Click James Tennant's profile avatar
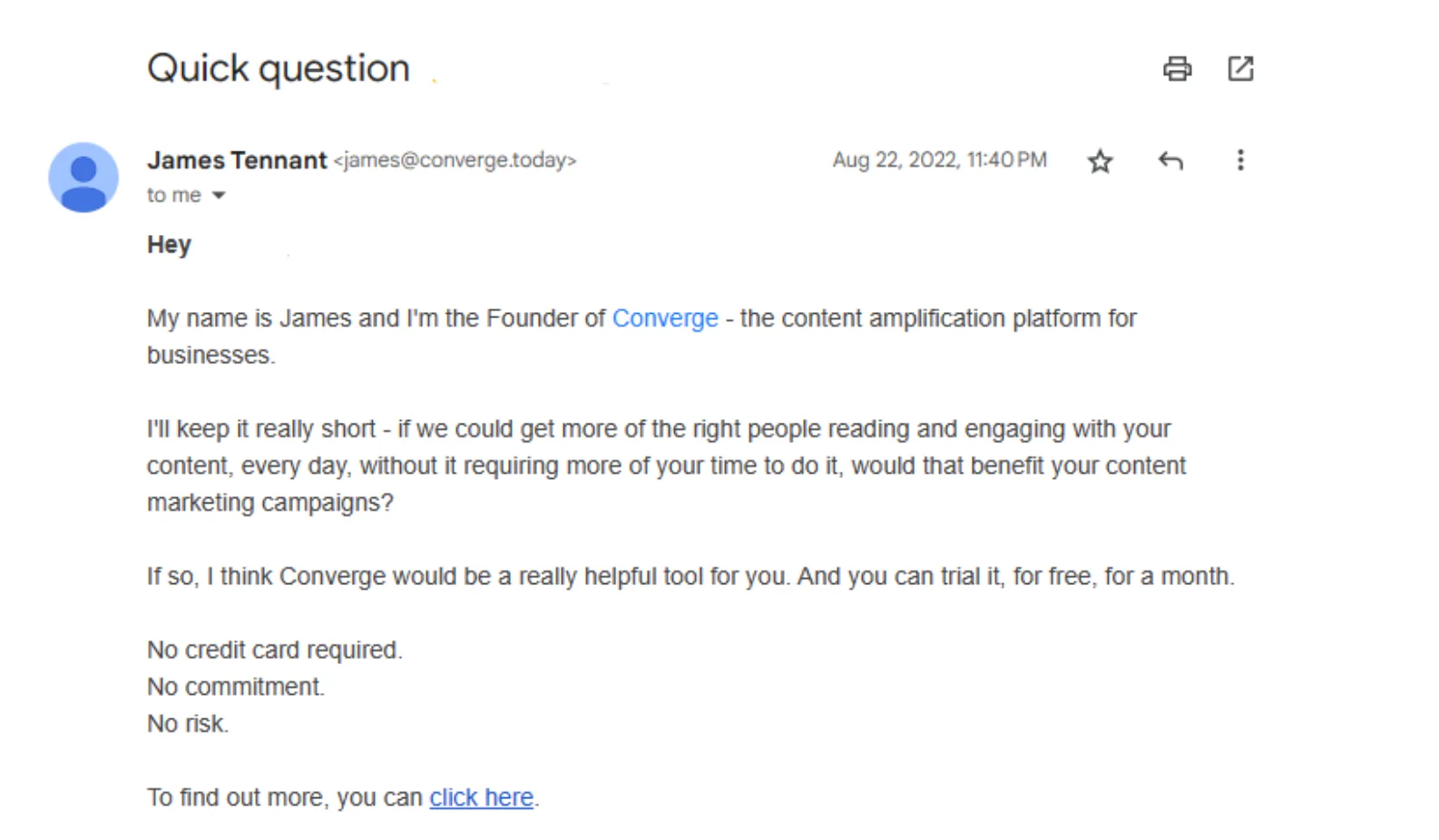The width and height of the screenshot is (1439, 840). click(83, 177)
